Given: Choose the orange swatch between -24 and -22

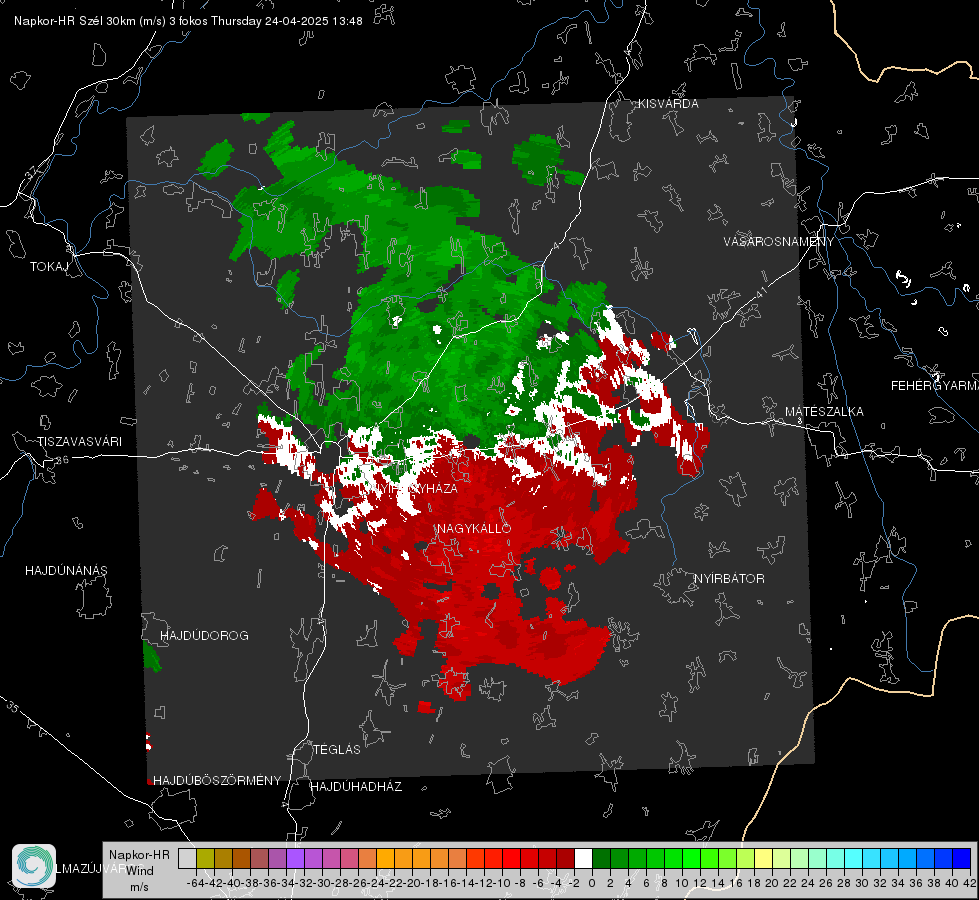Looking at the screenshot, I should (x=385, y=858).
